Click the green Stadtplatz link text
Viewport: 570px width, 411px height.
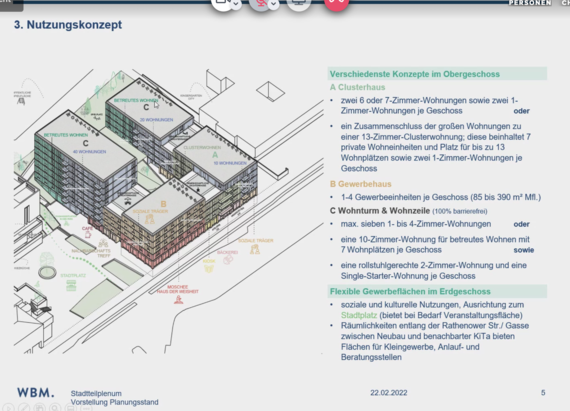coord(359,315)
